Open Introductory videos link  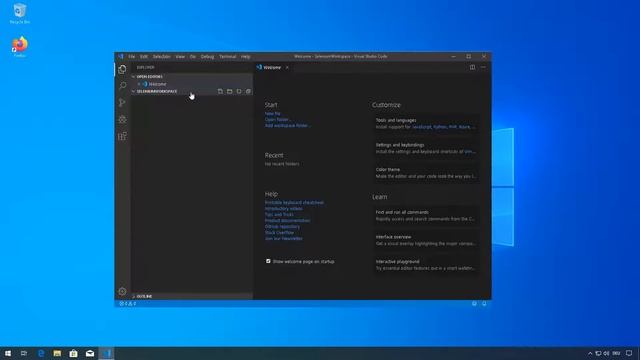[x=284, y=209]
